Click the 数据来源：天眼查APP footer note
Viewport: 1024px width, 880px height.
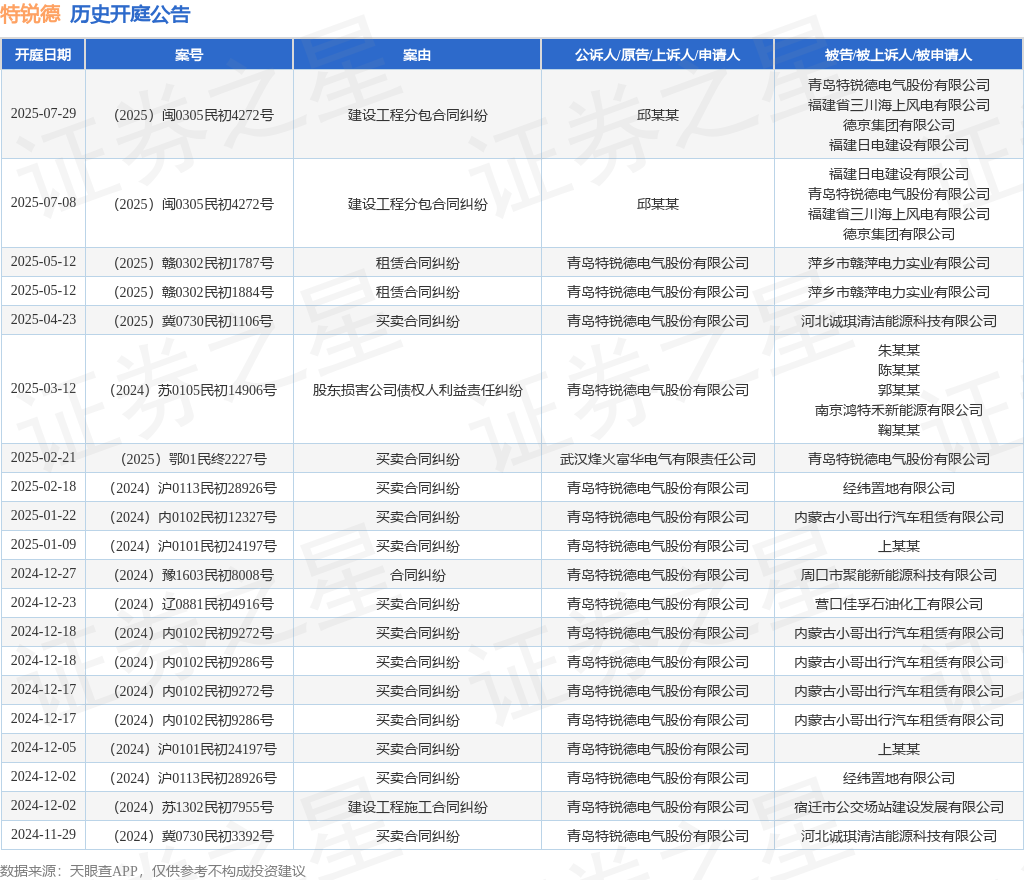tap(153, 871)
